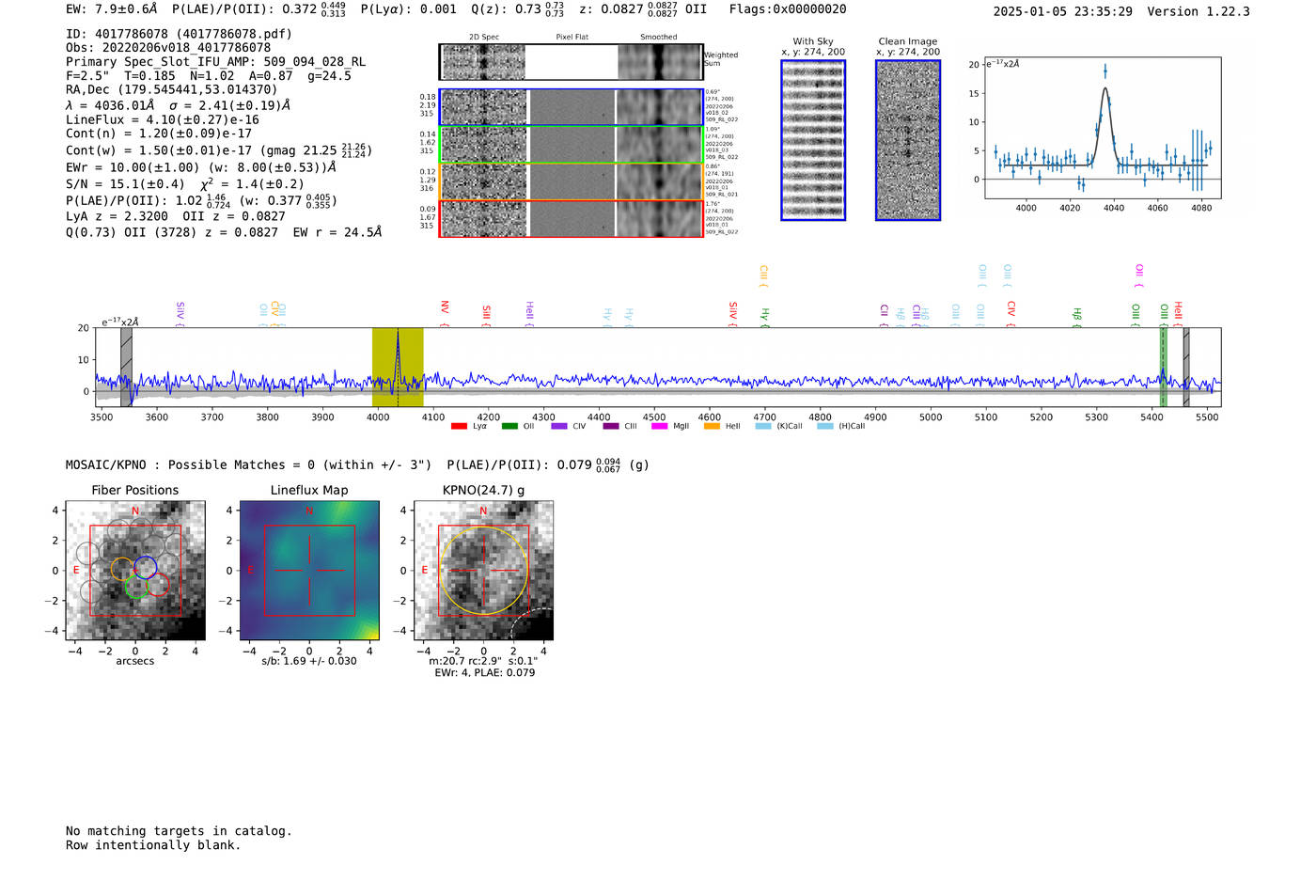The image size is (1316, 896).
Task: Open the KPNO(24.7) g image panel
Action: point(483,571)
